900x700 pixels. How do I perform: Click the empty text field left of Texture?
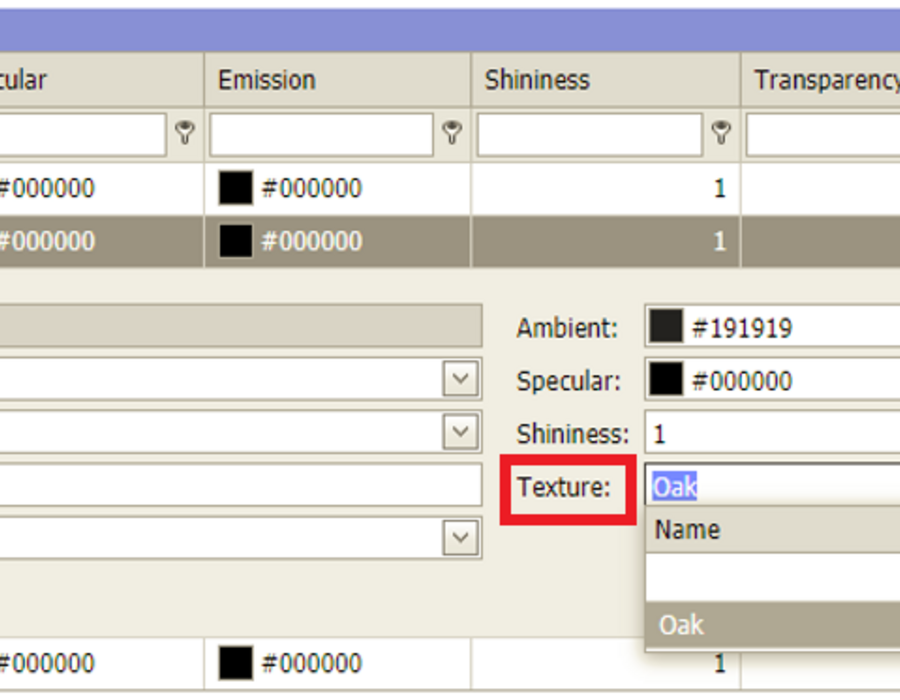point(240,485)
